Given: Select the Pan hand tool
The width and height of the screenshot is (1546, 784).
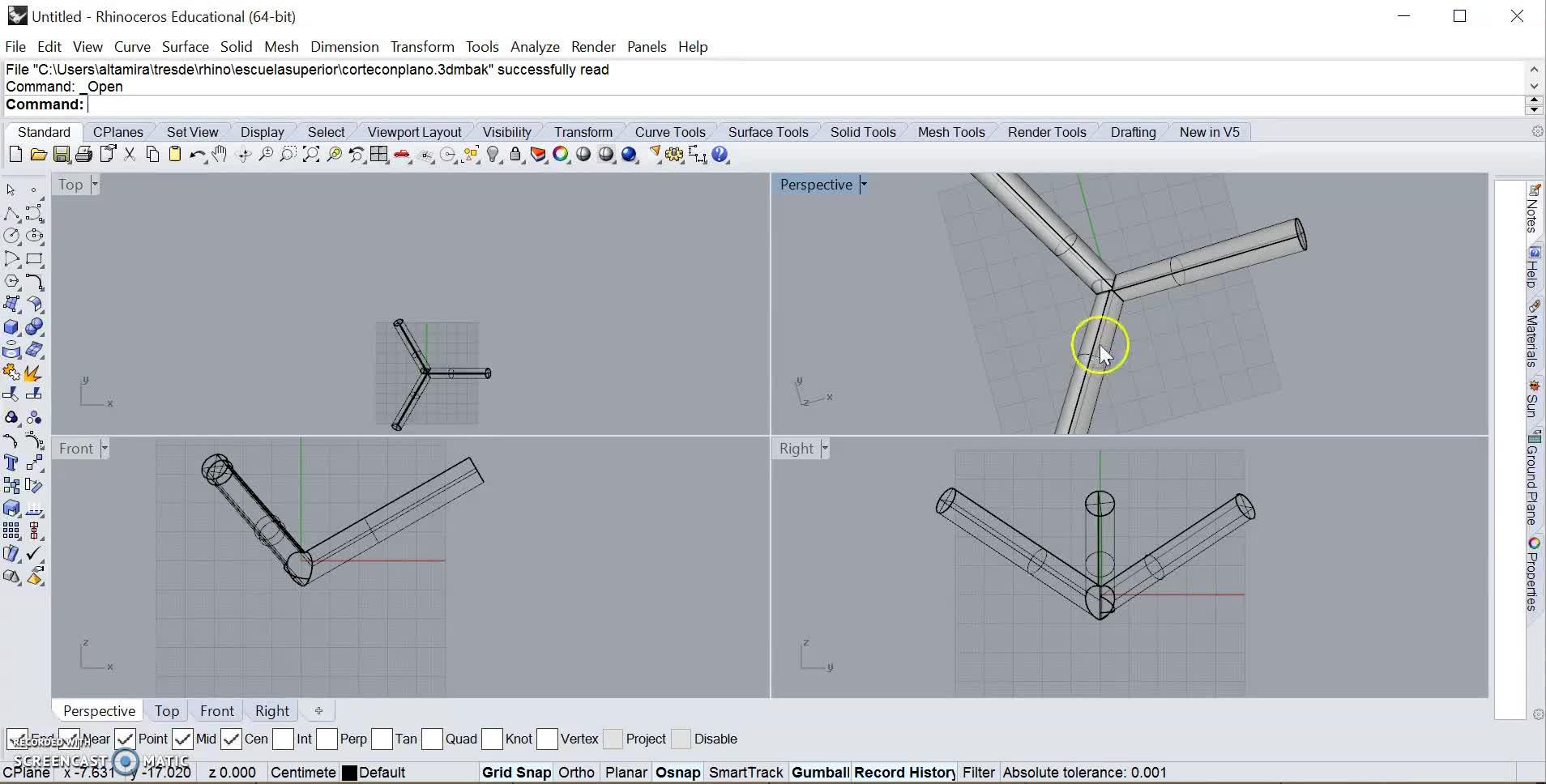Looking at the screenshot, I should (220, 155).
